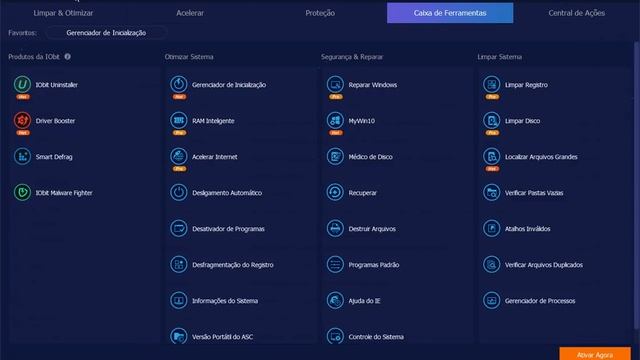Screen dimensions: 640x360
Task: Click the 'Driver Booster' label
Action: [x=55, y=121]
